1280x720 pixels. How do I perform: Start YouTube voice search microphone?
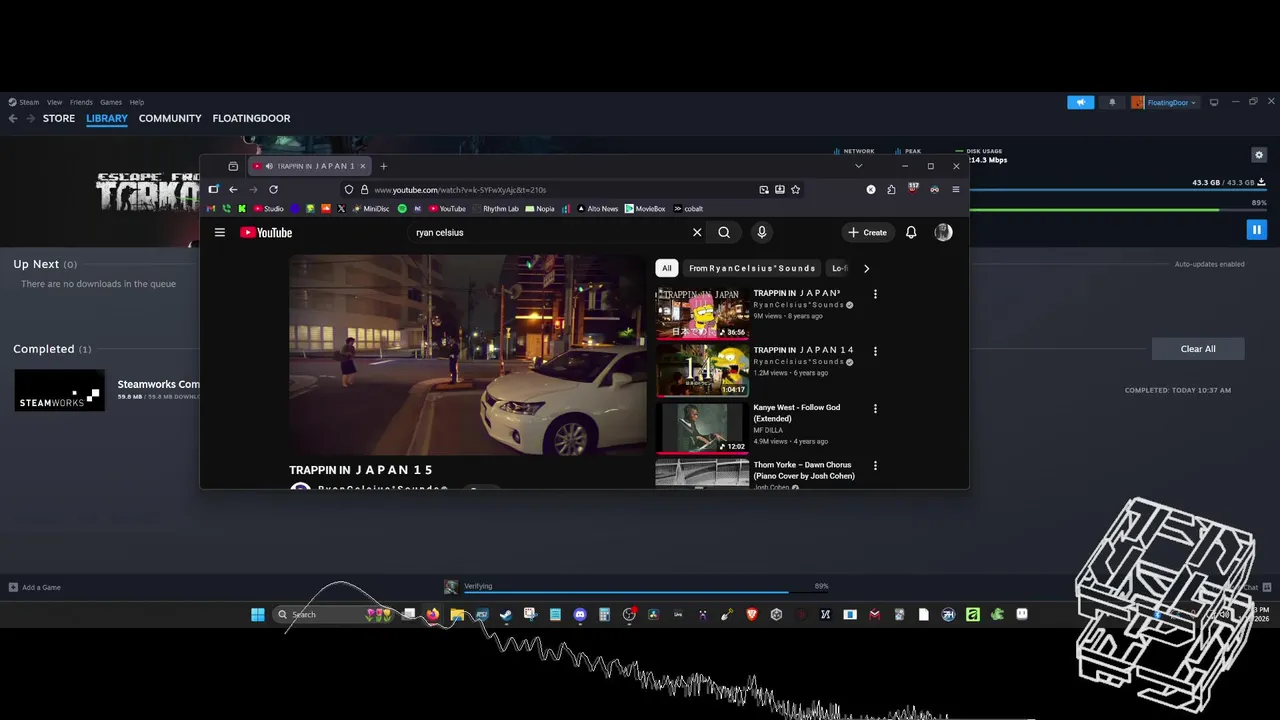point(762,232)
